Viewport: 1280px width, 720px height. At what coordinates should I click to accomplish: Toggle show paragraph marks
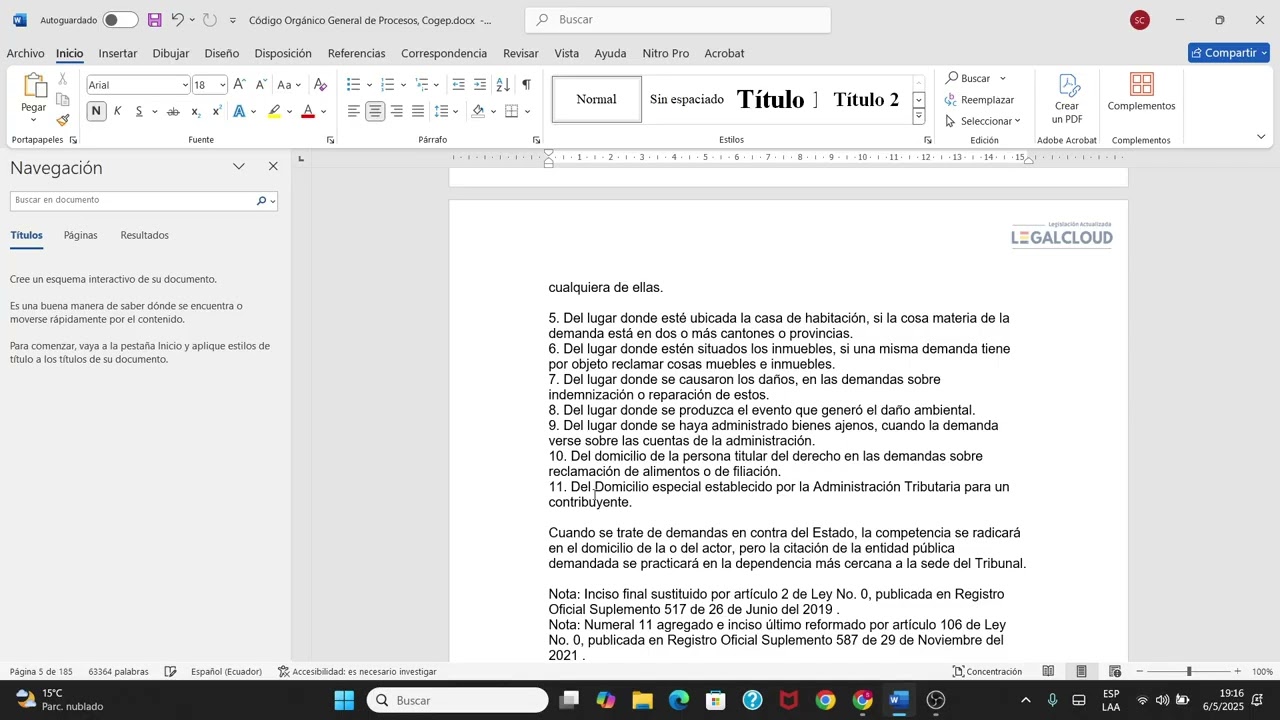pyautogui.click(x=526, y=85)
